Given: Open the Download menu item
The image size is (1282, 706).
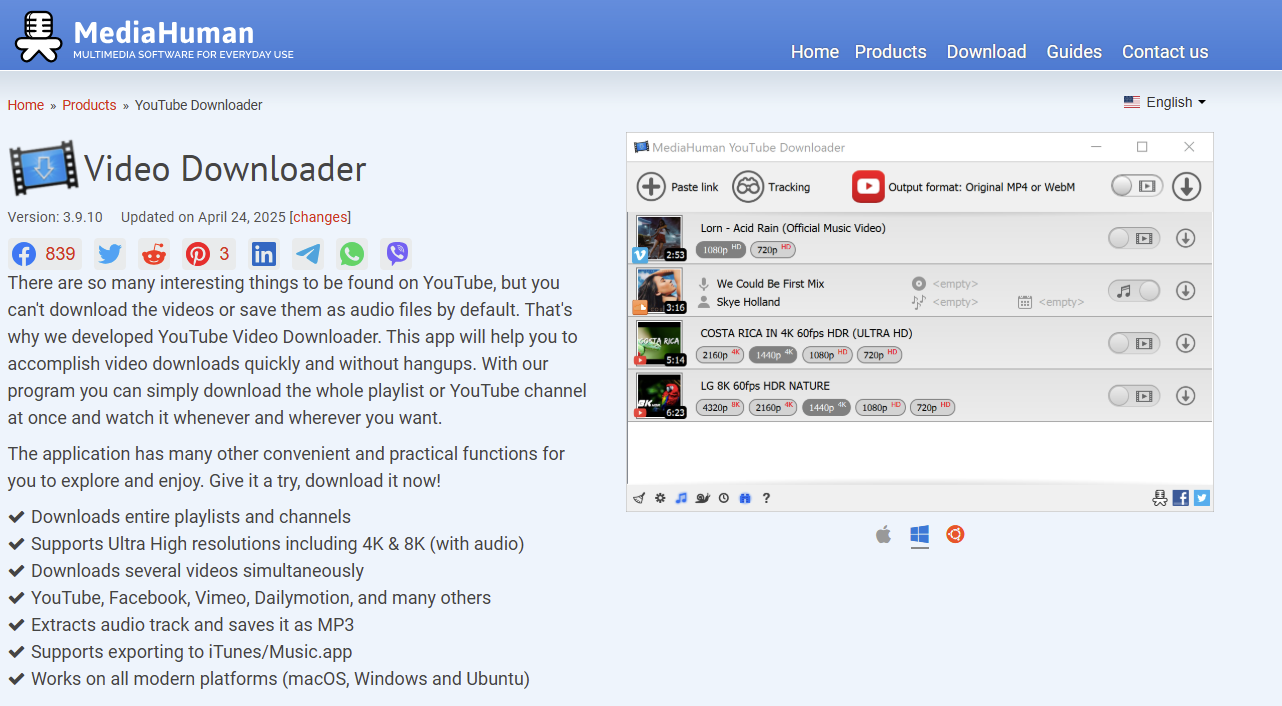Looking at the screenshot, I should [986, 52].
